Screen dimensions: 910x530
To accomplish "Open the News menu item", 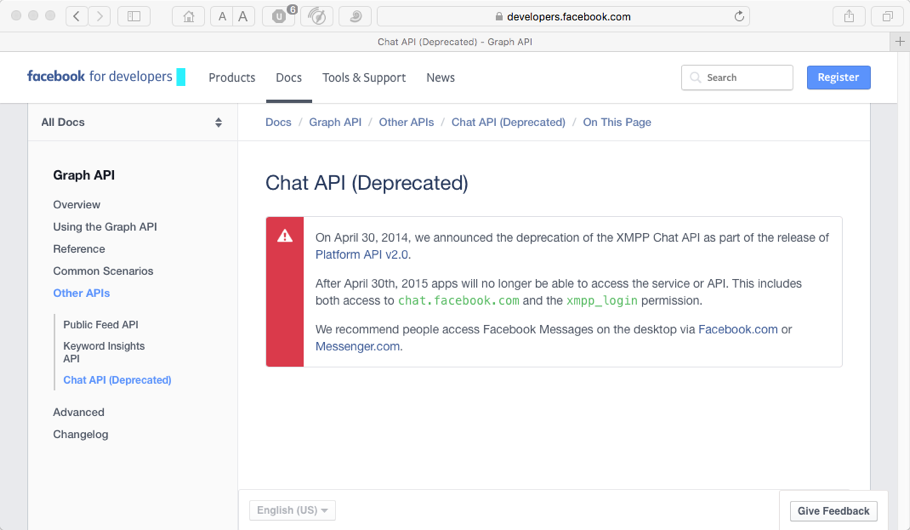I will (x=440, y=78).
